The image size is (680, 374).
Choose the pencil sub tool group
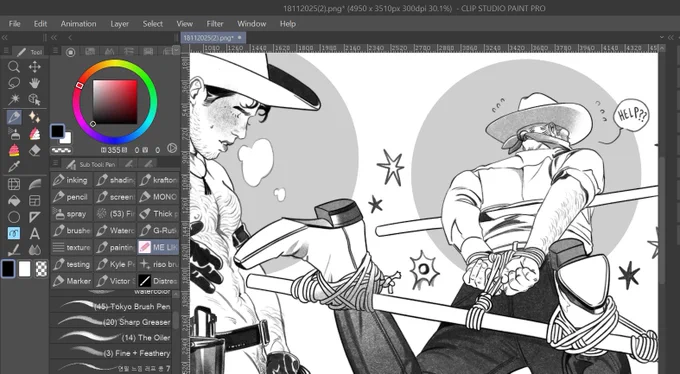point(72,197)
